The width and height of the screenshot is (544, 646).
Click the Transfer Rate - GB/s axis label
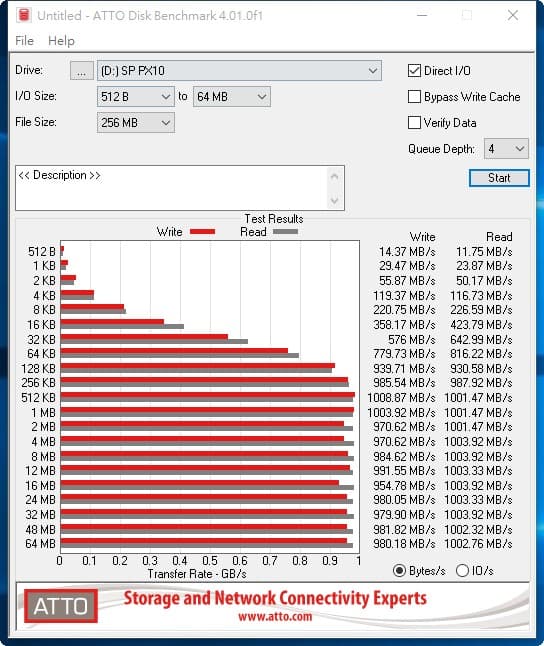pos(197,574)
